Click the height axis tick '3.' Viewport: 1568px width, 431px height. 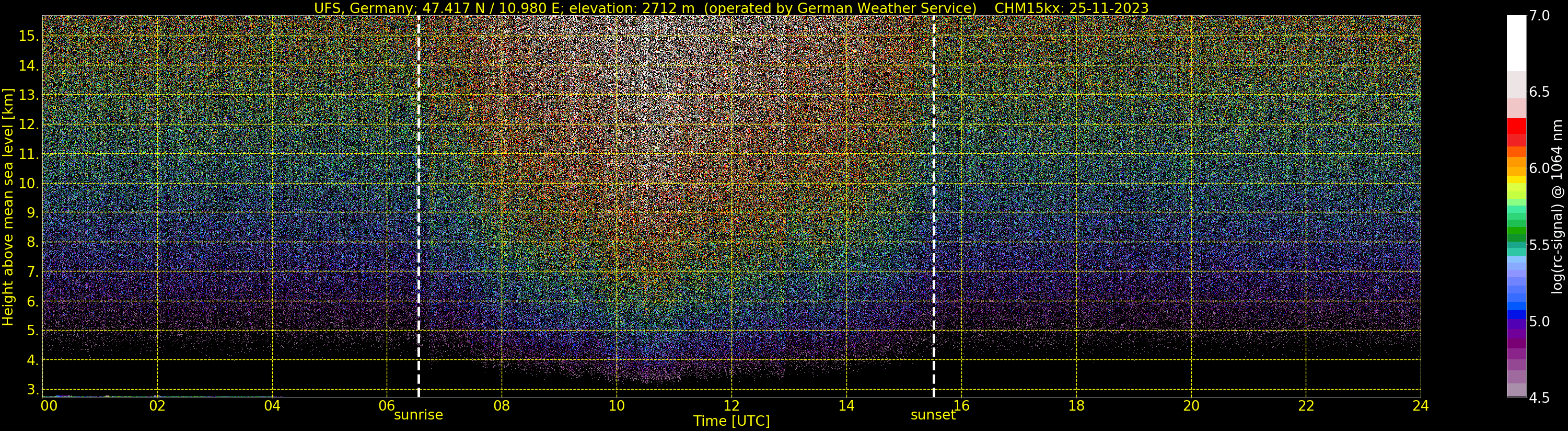(32, 390)
